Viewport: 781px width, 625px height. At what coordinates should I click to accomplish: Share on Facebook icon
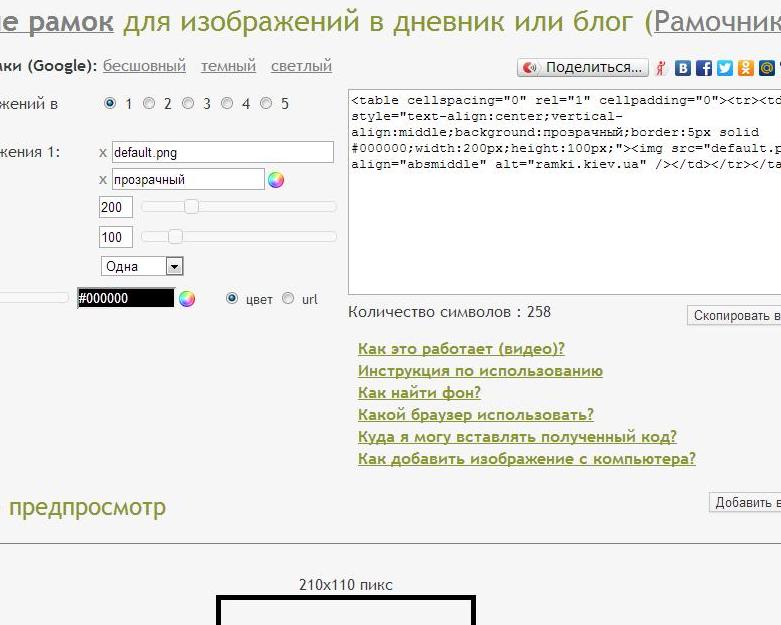click(703, 68)
